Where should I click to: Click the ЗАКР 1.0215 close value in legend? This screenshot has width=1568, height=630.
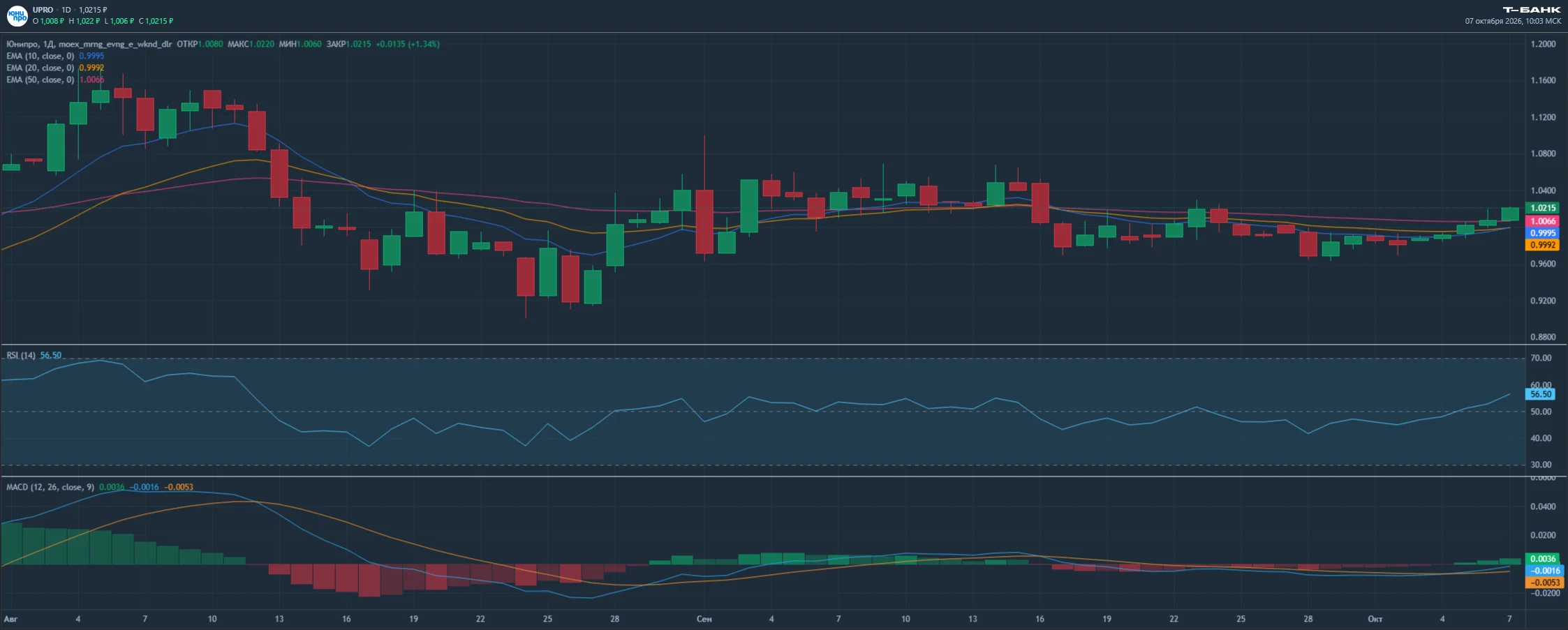coord(348,44)
